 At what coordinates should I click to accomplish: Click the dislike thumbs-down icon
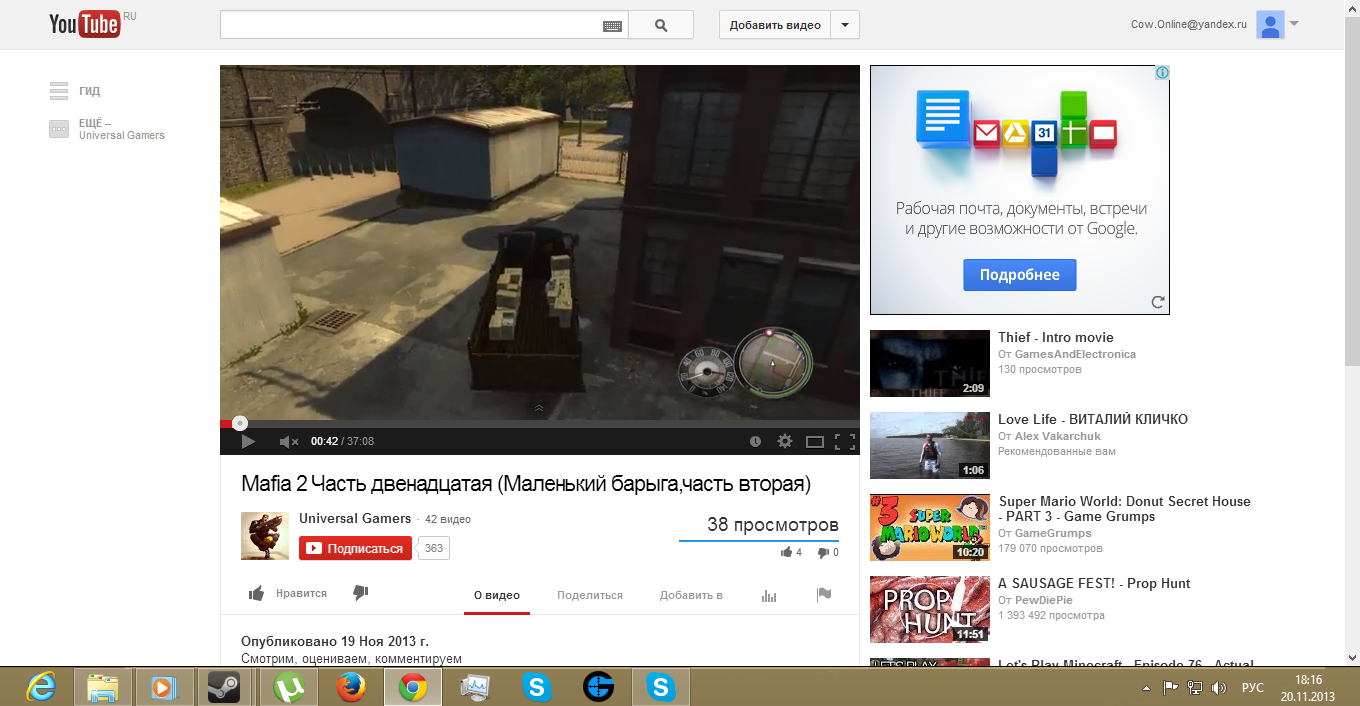click(361, 593)
